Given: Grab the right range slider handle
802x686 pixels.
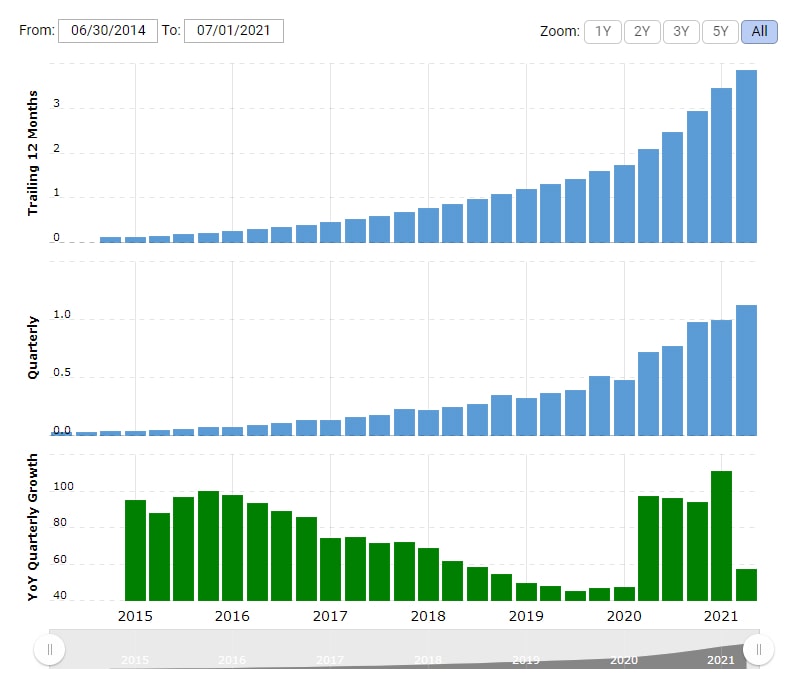Looking at the screenshot, I should [759, 650].
